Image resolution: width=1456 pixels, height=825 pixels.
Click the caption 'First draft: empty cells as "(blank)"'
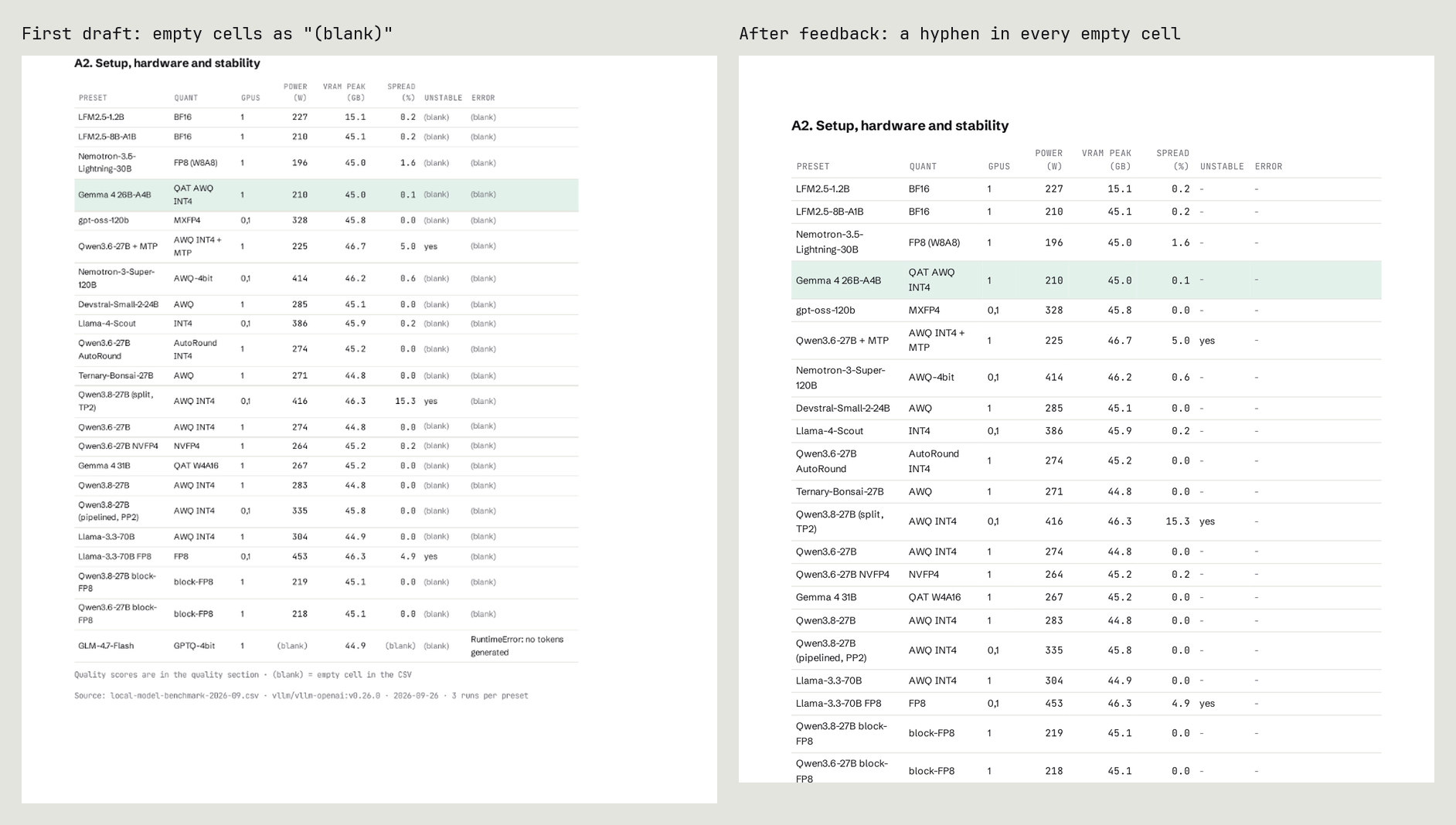point(207,34)
